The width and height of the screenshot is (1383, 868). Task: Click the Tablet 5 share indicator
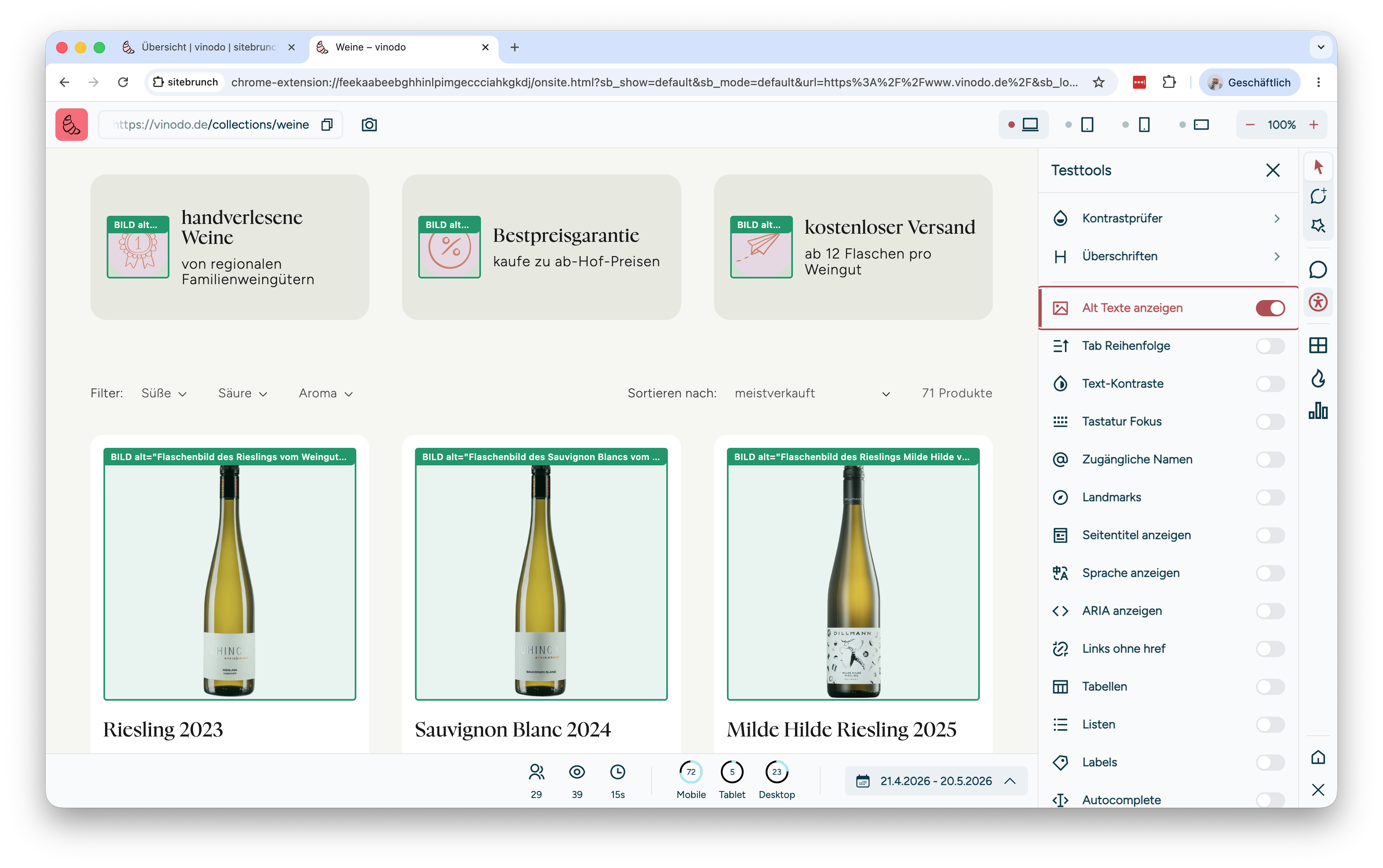coord(731,773)
